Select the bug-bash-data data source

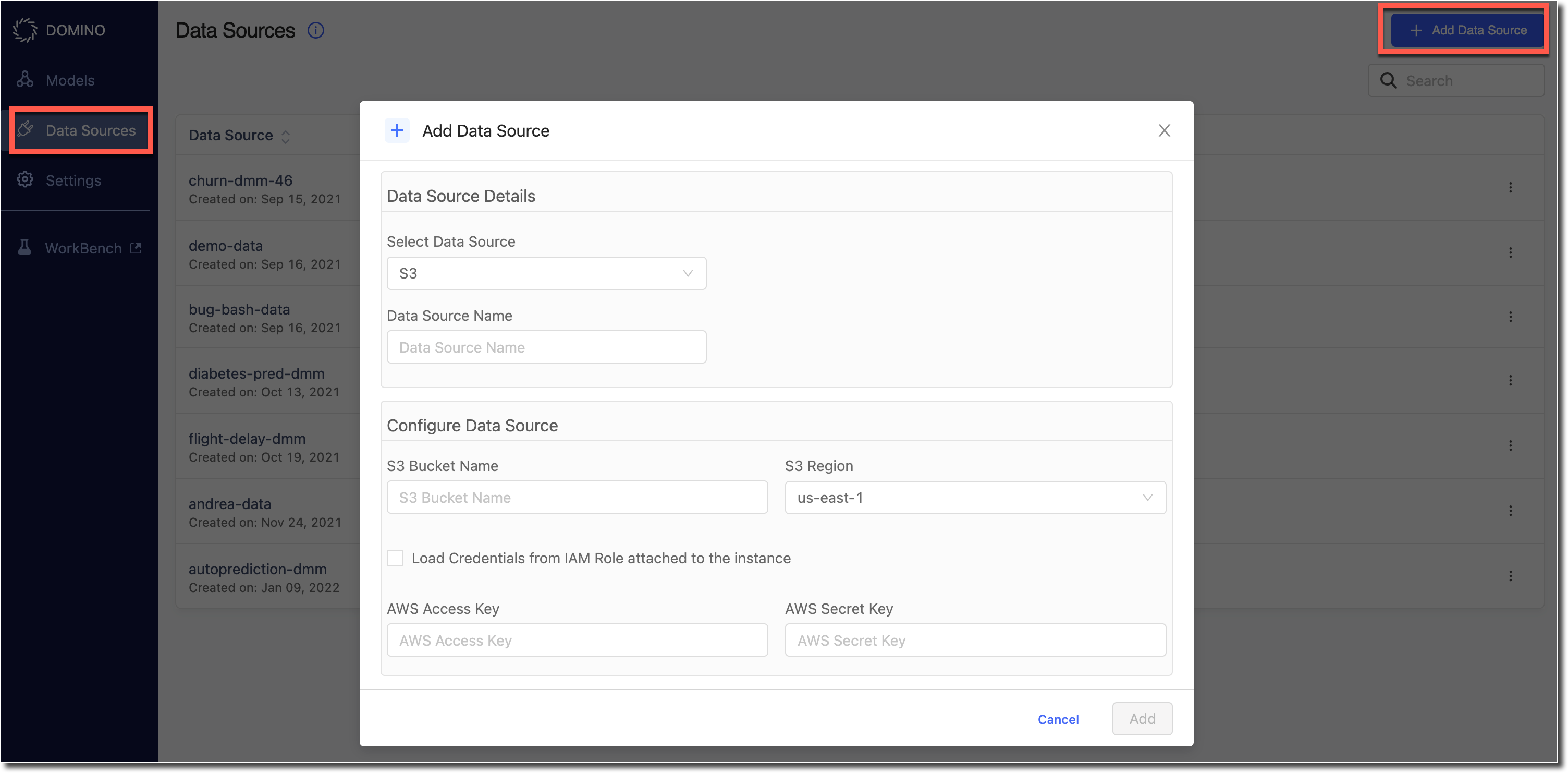239,309
